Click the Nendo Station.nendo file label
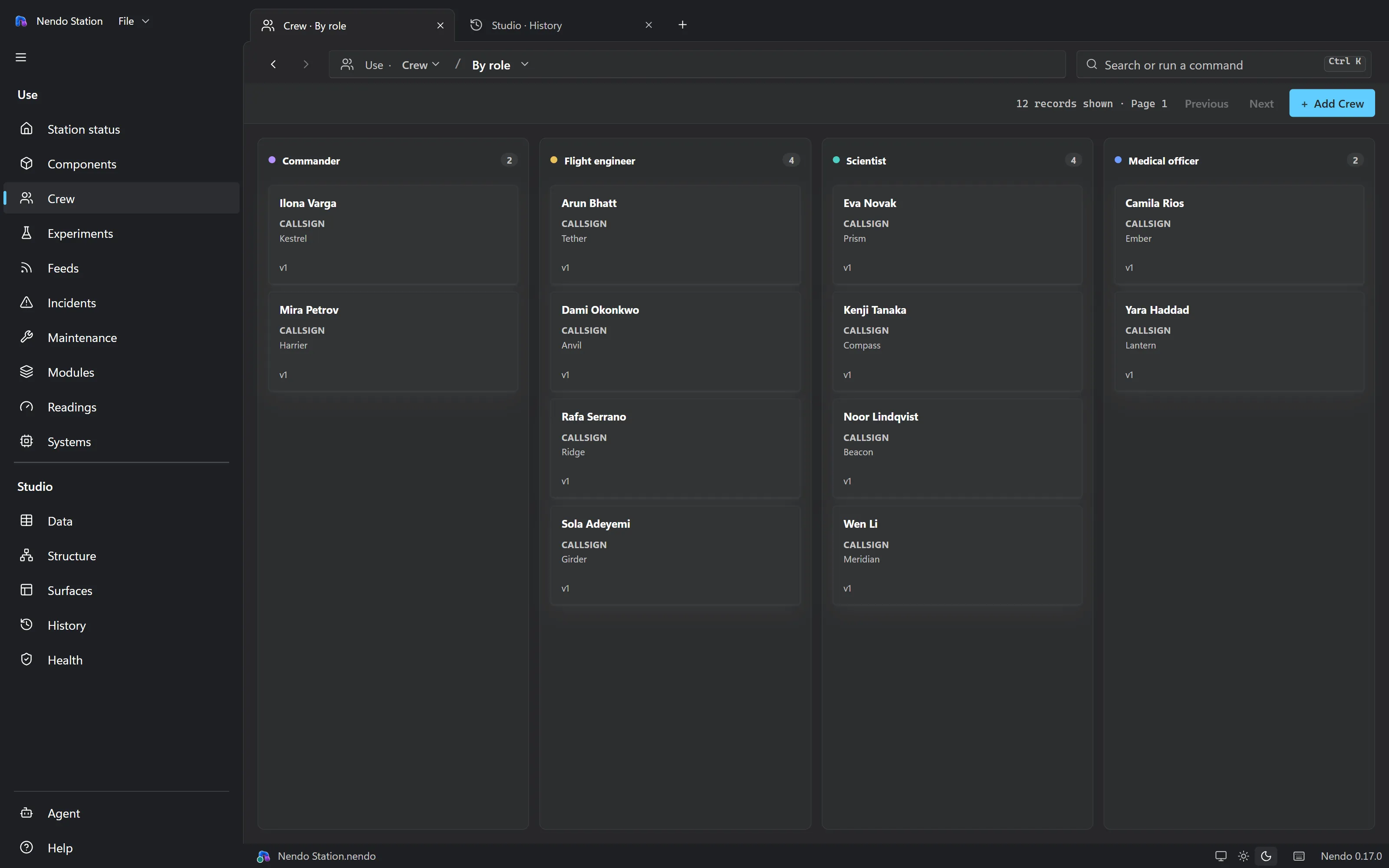The image size is (1389, 868). coord(326,856)
